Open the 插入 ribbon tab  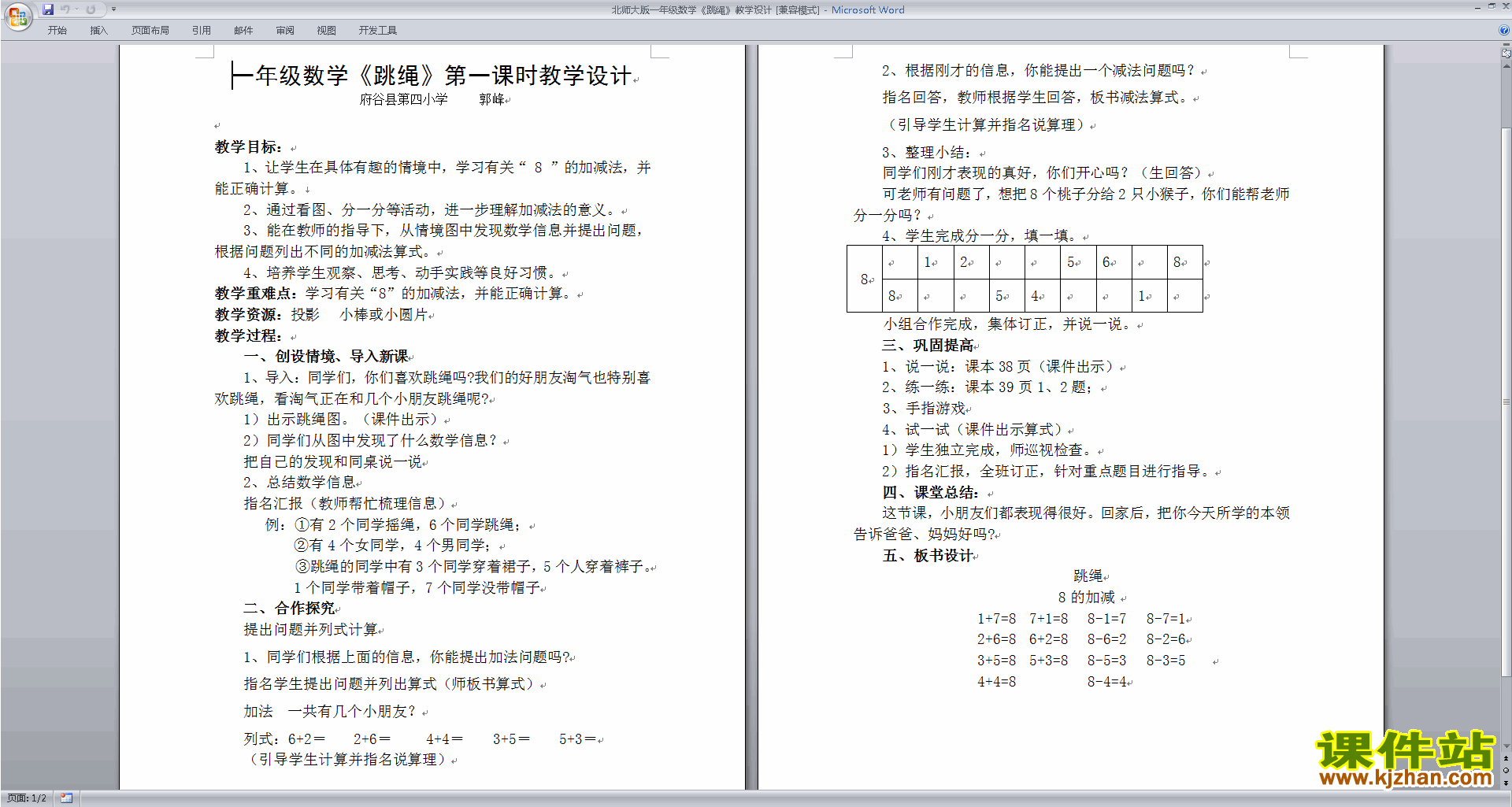[x=98, y=31]
